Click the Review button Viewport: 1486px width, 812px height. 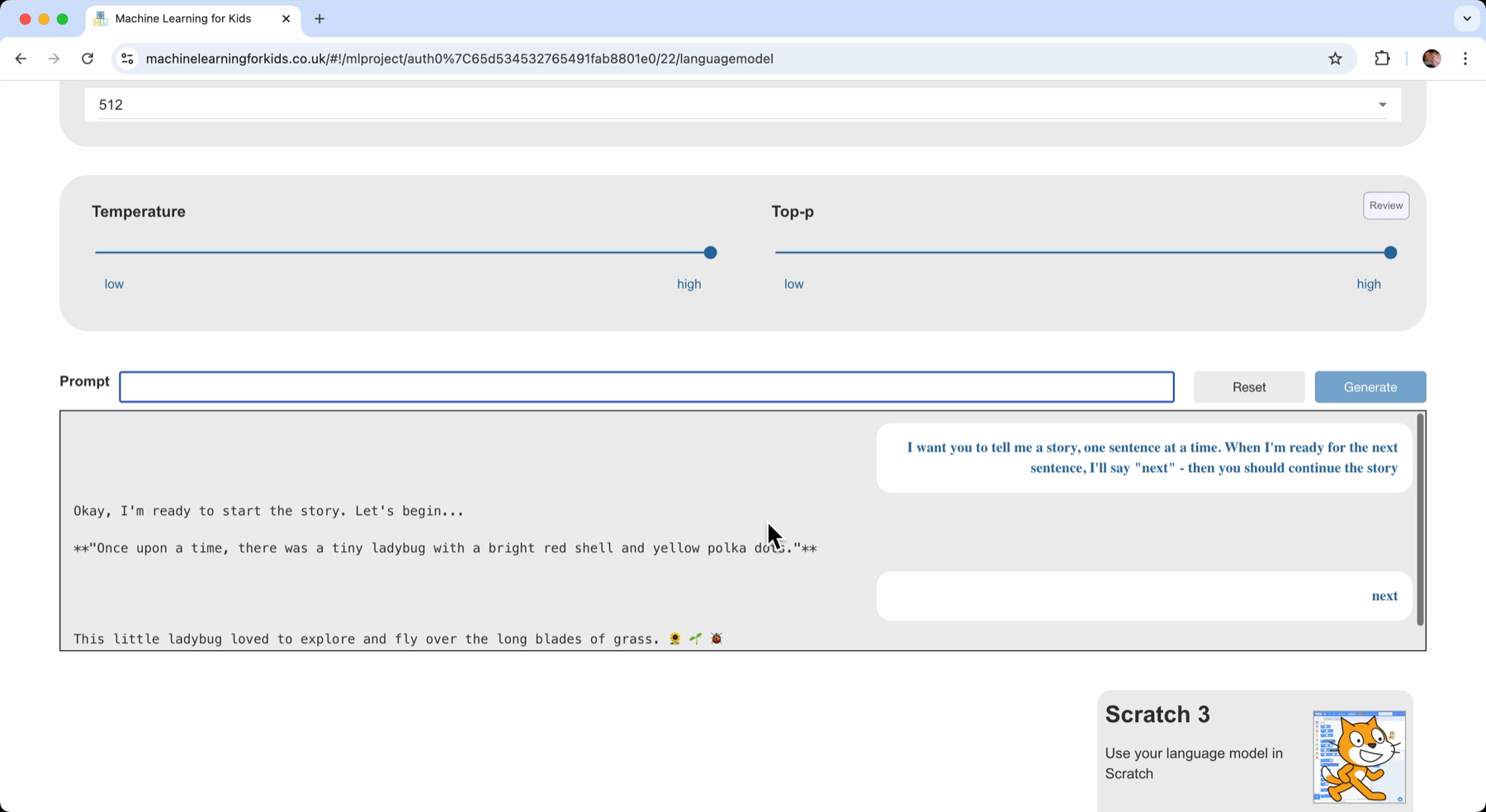coord(1385,205)
